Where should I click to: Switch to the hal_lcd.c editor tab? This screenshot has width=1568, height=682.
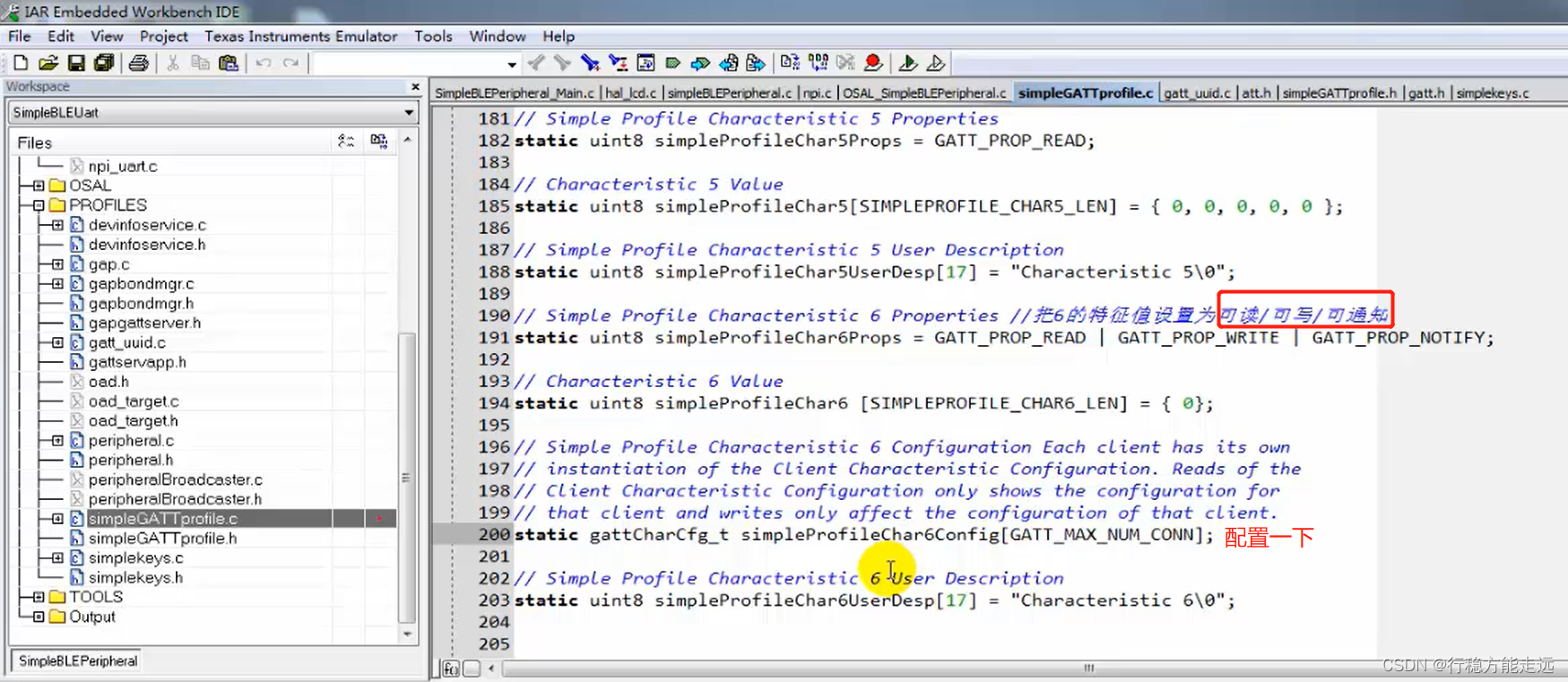(x=631, y=93)
